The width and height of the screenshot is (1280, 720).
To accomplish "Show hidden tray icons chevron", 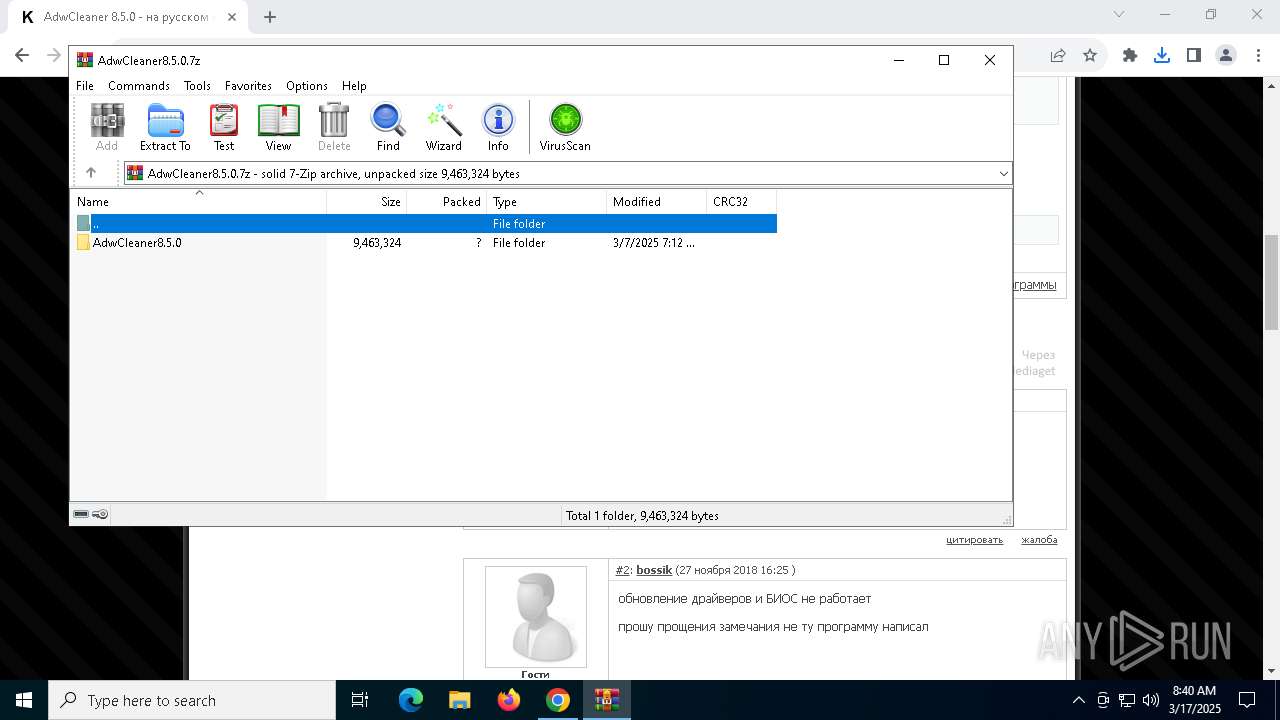I will click(x=1078, y=700).
